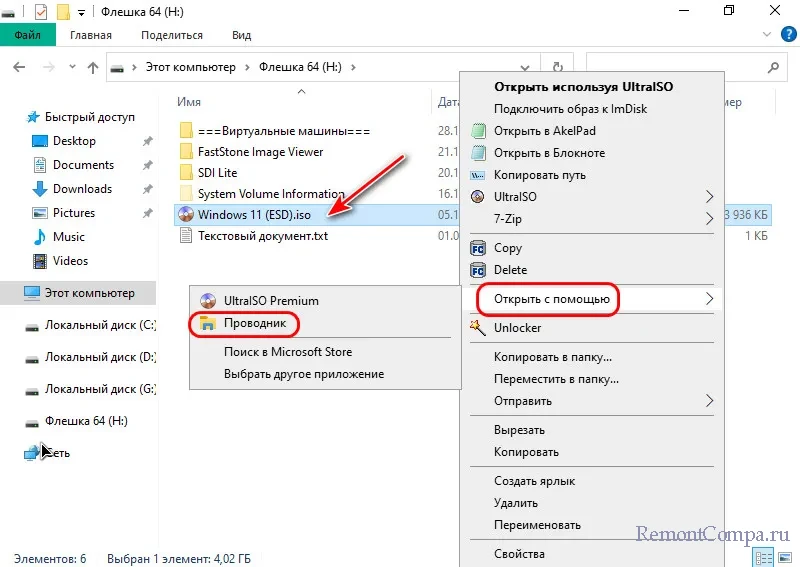800x567 pixels.
Task: Click the SDI Lite folder icon
Action: coord(186,172)
